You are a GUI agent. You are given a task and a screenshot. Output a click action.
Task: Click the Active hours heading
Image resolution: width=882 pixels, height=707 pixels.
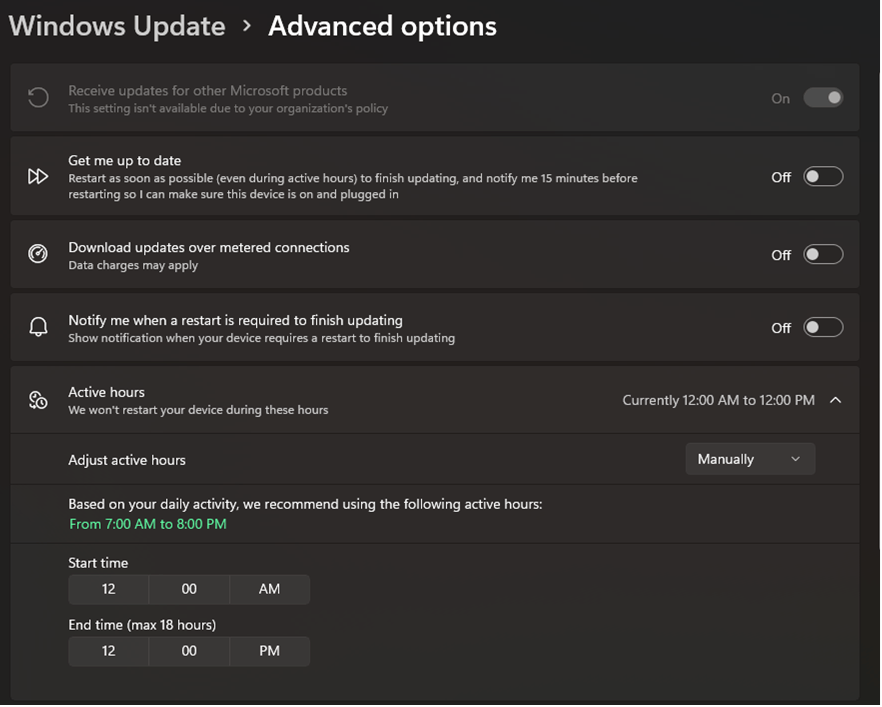(x=106, y=392)
